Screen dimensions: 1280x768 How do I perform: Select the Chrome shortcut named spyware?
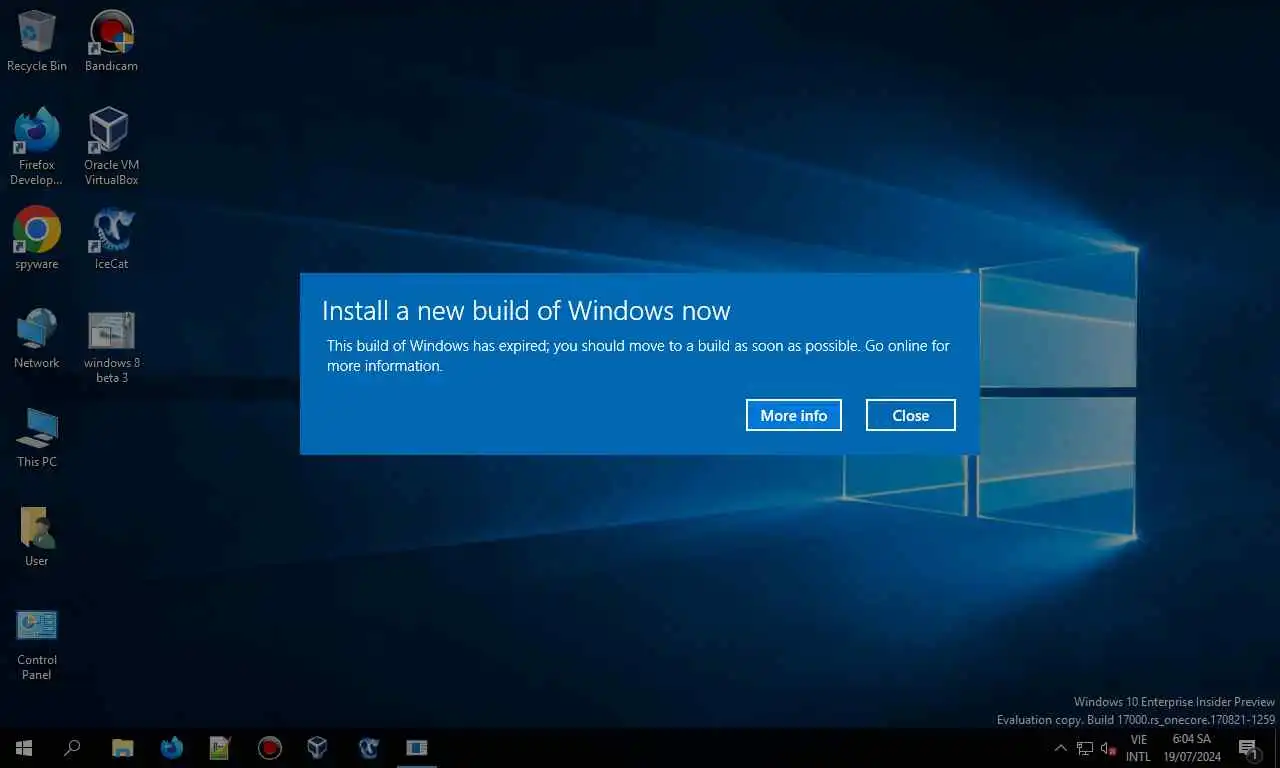(x=37, y=238)
